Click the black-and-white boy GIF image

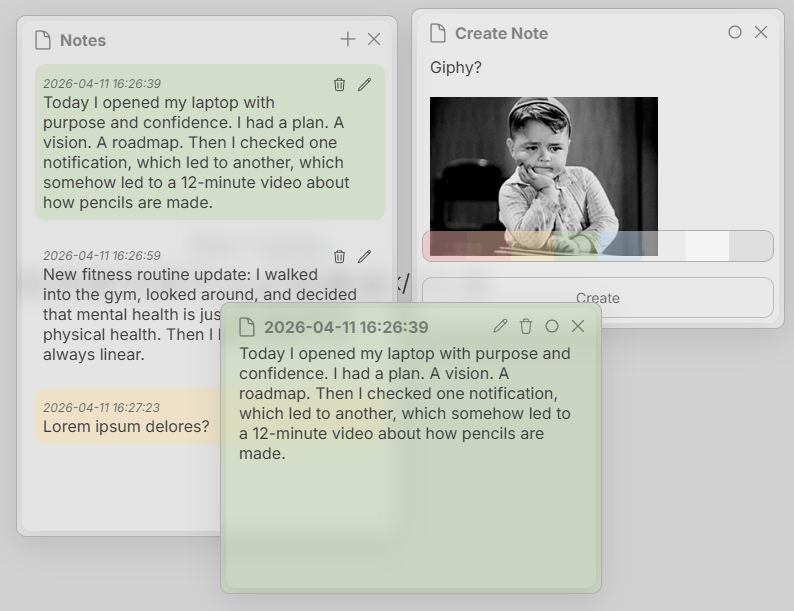coord(544,176)
